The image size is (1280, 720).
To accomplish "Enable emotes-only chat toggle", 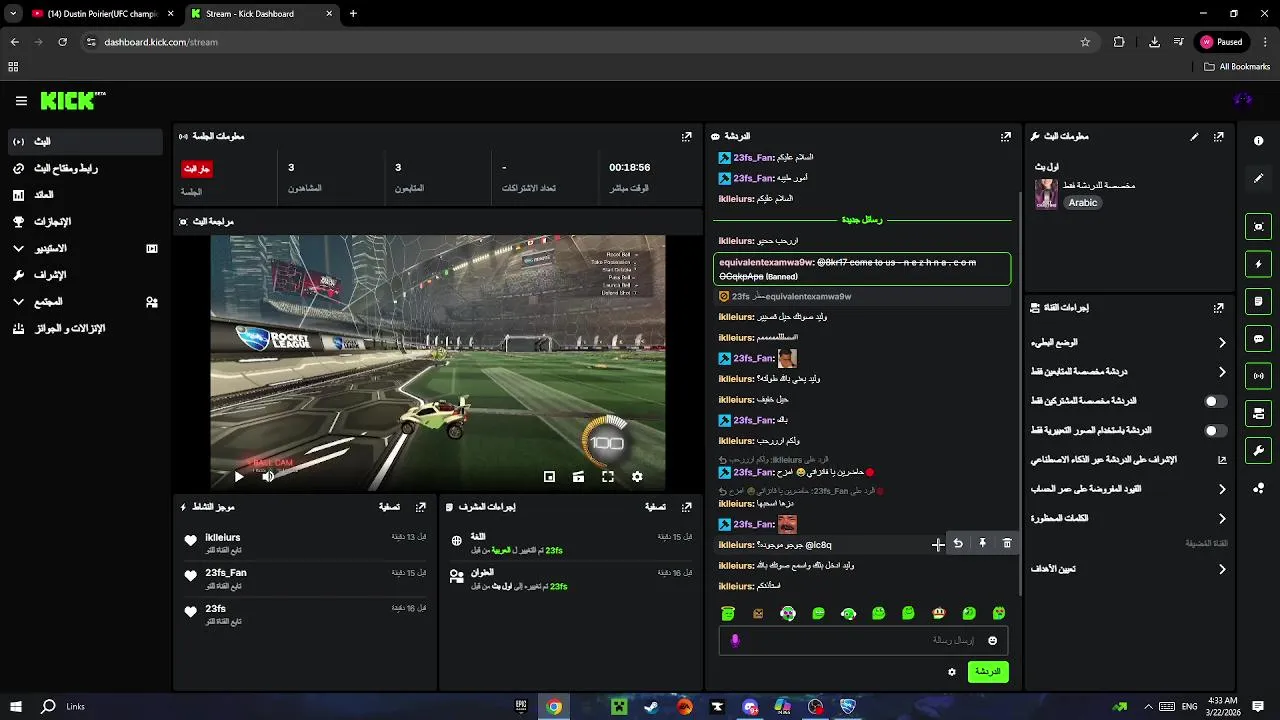I will [1215, 431].
